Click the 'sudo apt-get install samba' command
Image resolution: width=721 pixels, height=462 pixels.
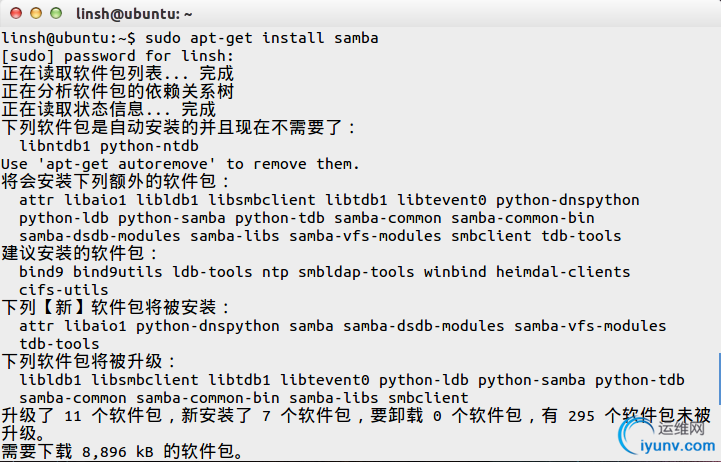[x=262, y=38]
